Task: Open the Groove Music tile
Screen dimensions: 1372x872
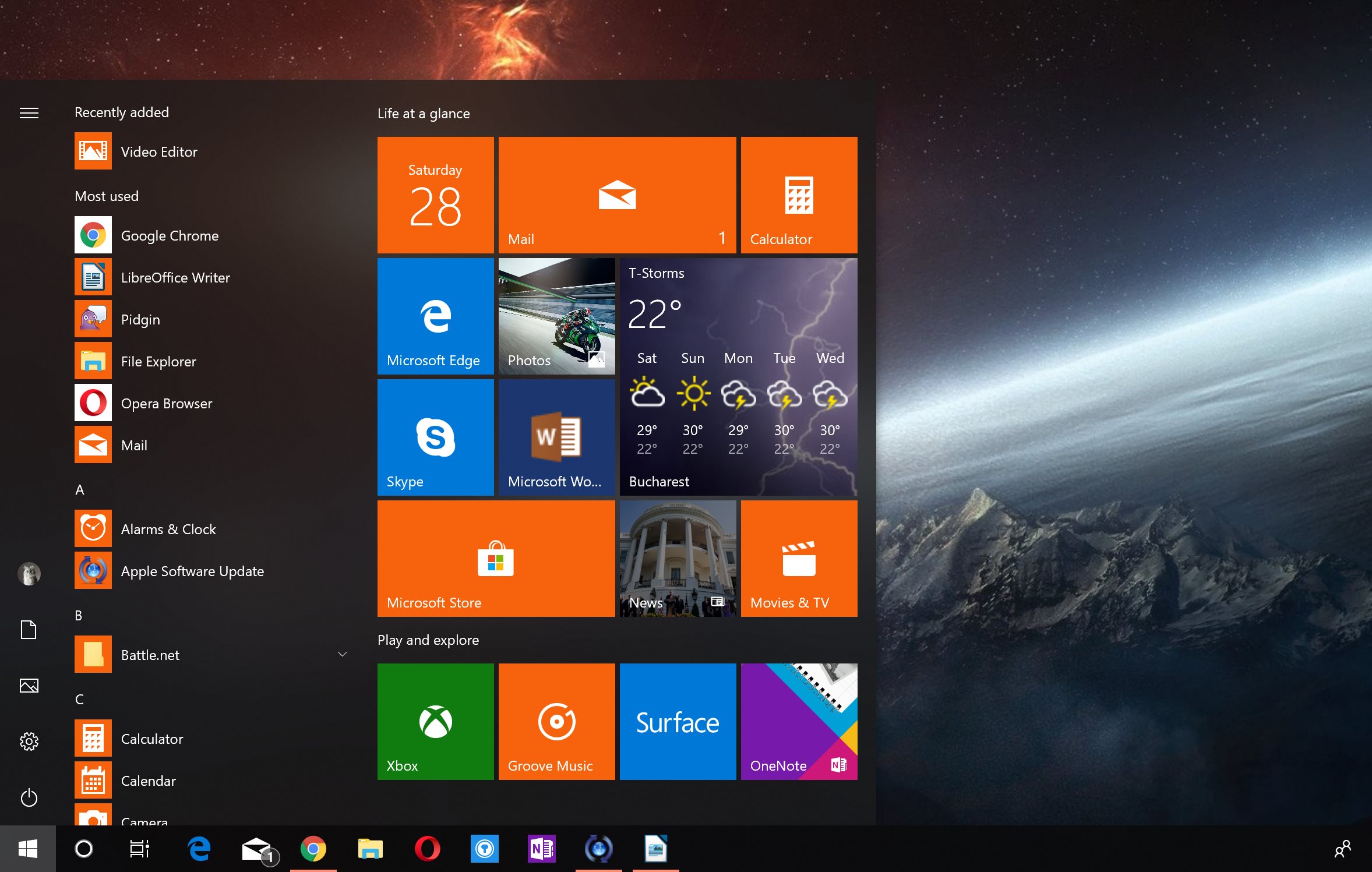Action: 556,721
